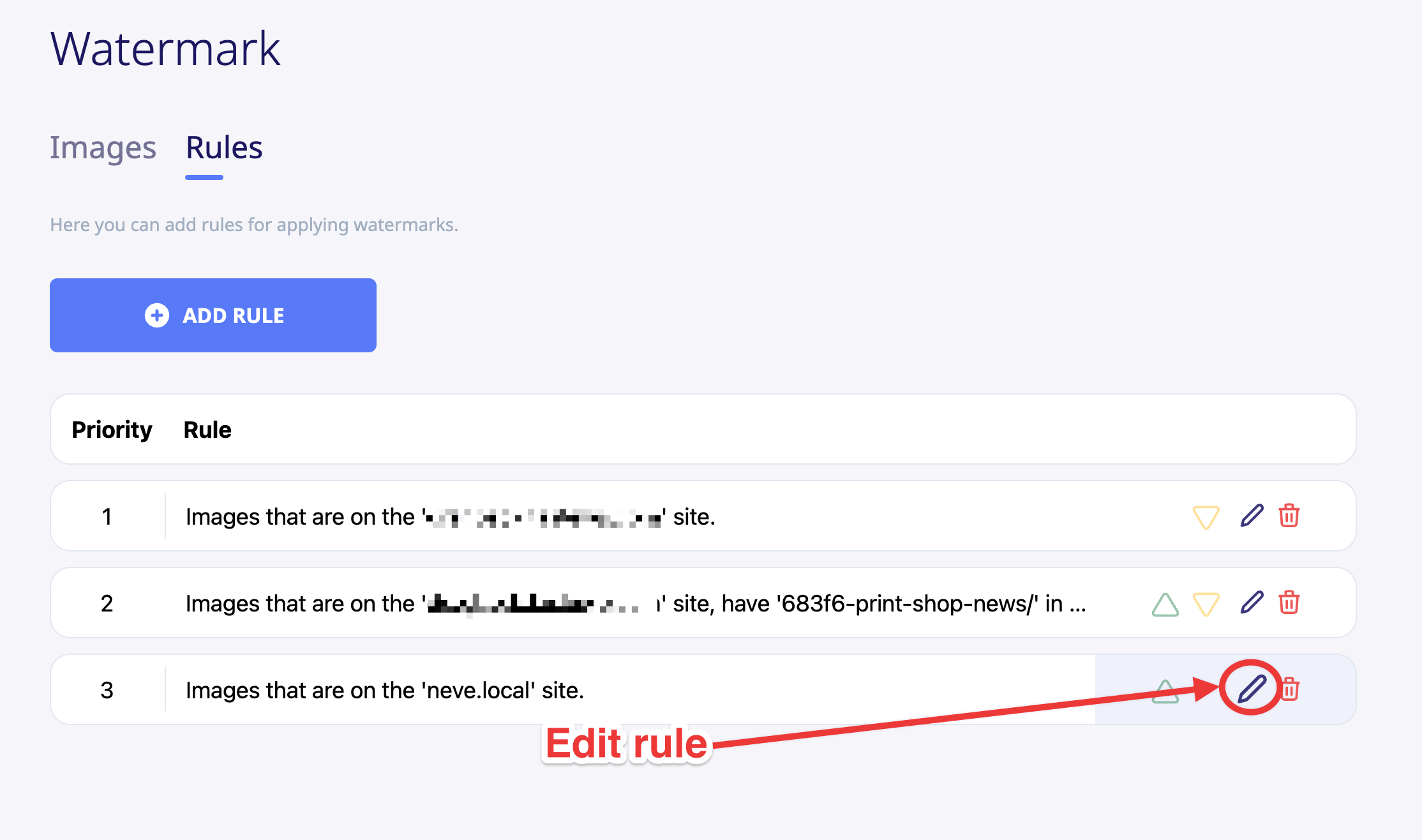Switch to the Images tab
Viewport: 1422px width, 840px height.
pos(103,148)
